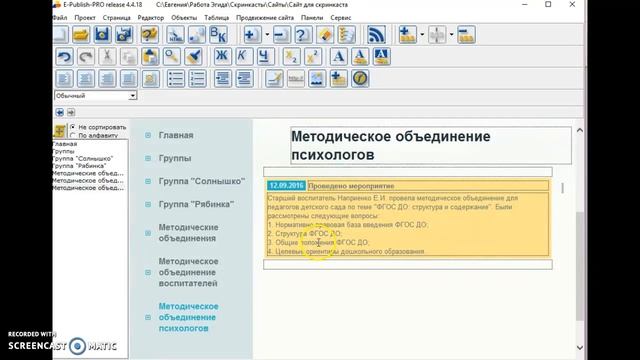Screen dimensions: 640x360
Task: Select the "Не сортировать" radio button
Action: pyautogui.click(x=73, y=127)
